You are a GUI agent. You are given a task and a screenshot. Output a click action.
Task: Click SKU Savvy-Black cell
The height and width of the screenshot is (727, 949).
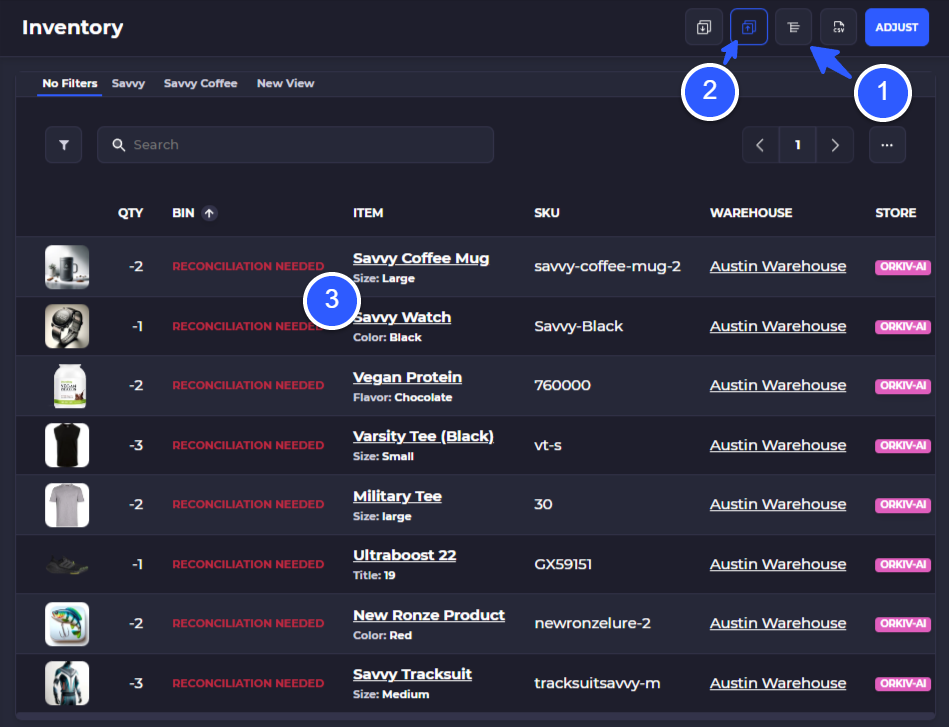point(578,326)
